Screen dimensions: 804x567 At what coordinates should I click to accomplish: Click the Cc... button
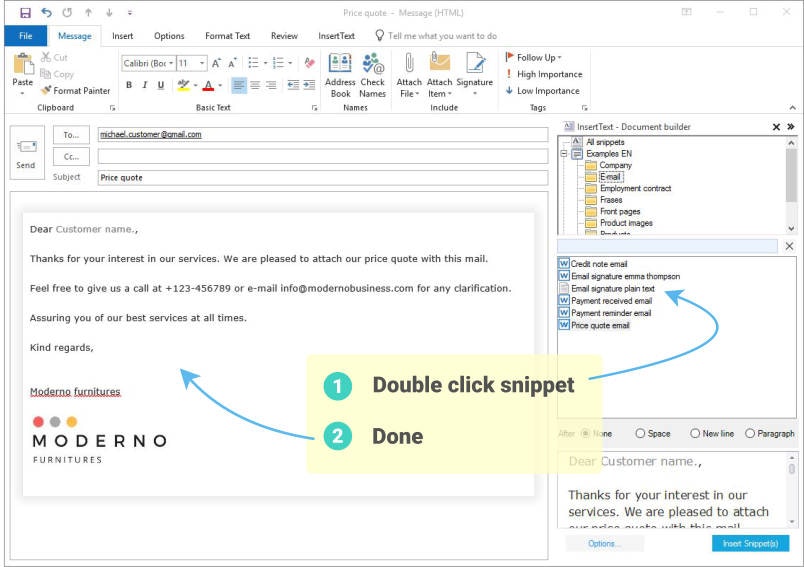71,156
